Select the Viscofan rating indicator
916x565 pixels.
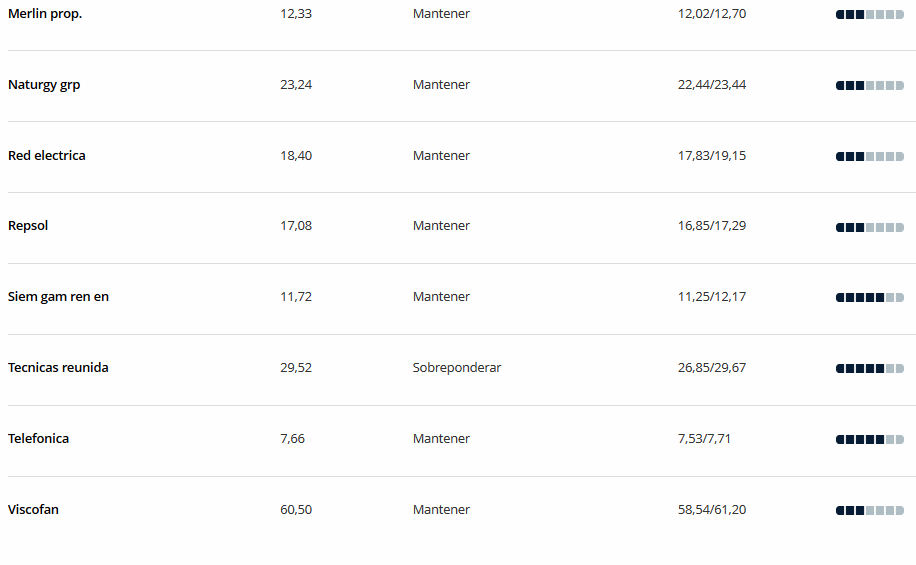(869, 511)
